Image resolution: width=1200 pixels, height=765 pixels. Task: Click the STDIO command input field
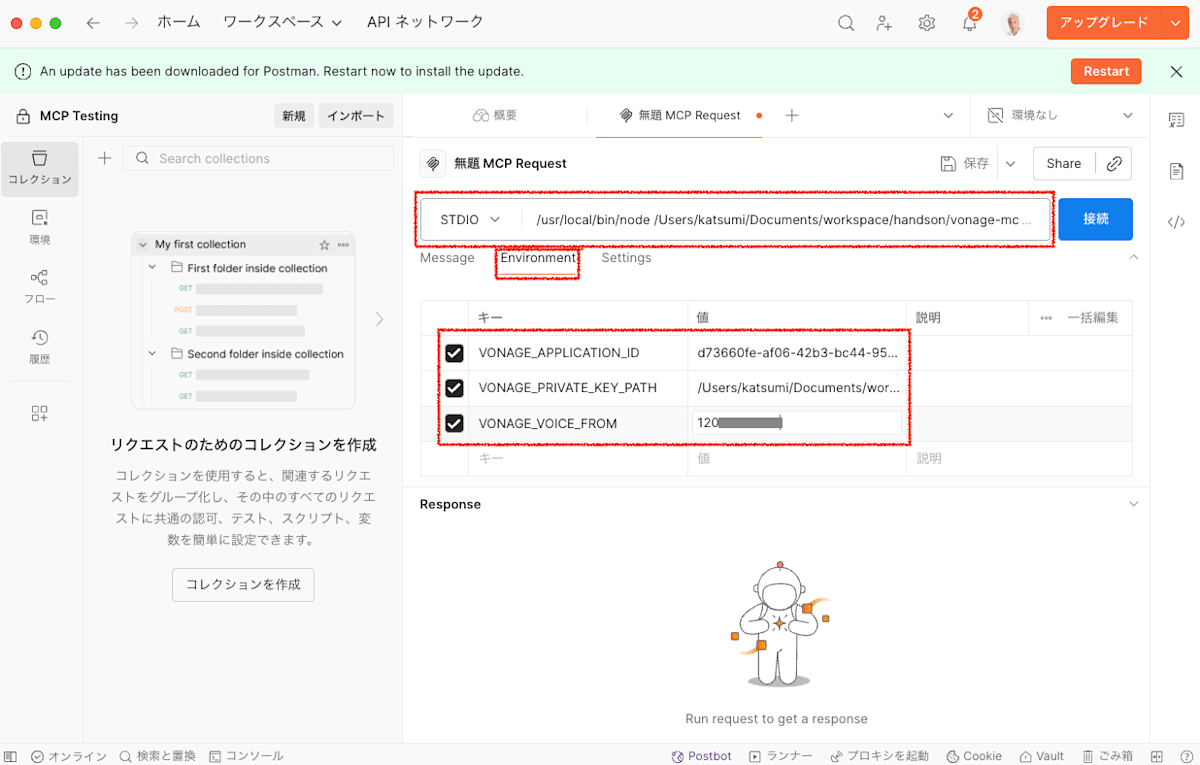(785, 219)
